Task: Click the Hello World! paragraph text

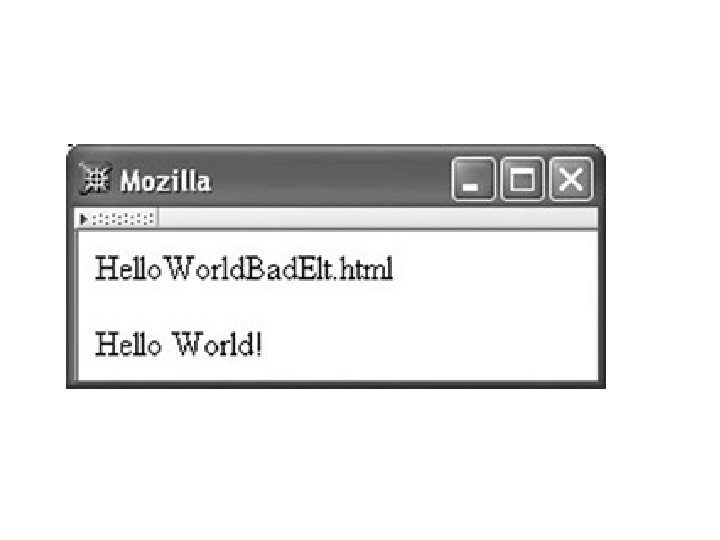Action: (x=179, y=344)
